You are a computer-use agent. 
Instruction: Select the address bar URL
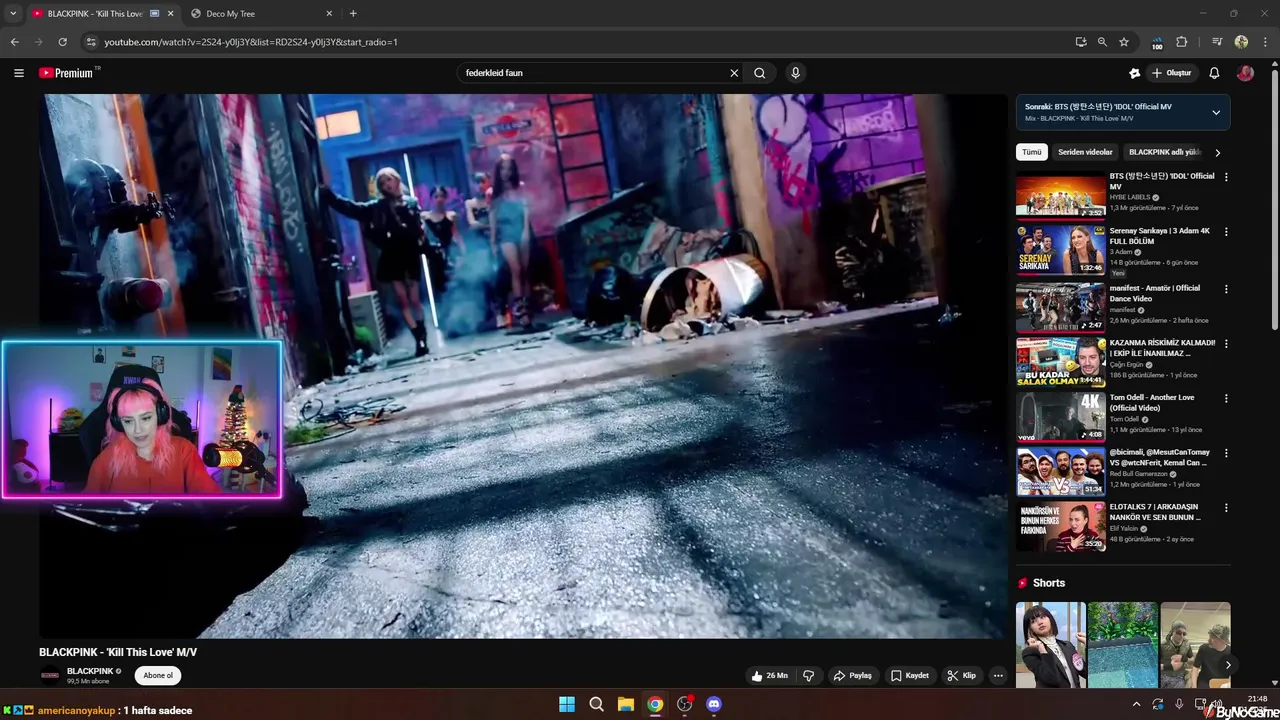point(251,42)
